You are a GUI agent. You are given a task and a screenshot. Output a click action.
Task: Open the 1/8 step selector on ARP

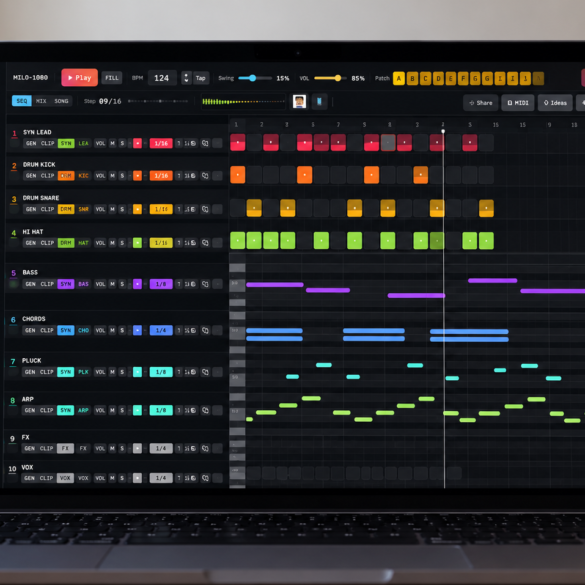pyautogui.click(x=161, y=410)
